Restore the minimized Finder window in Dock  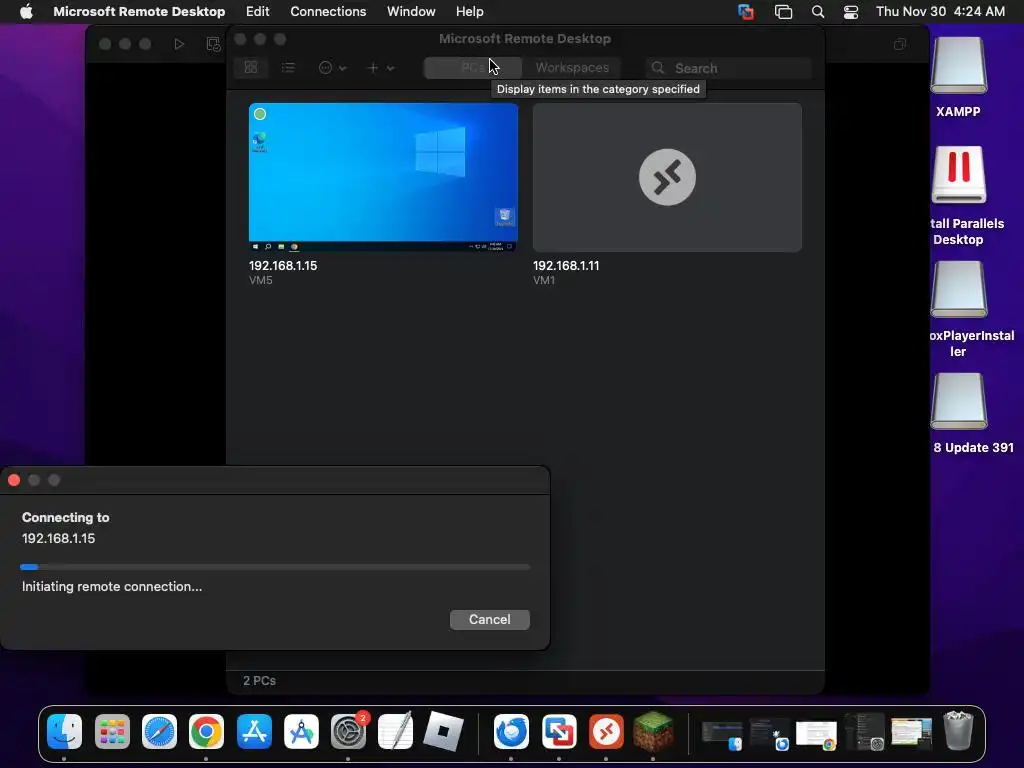point(722,734)
